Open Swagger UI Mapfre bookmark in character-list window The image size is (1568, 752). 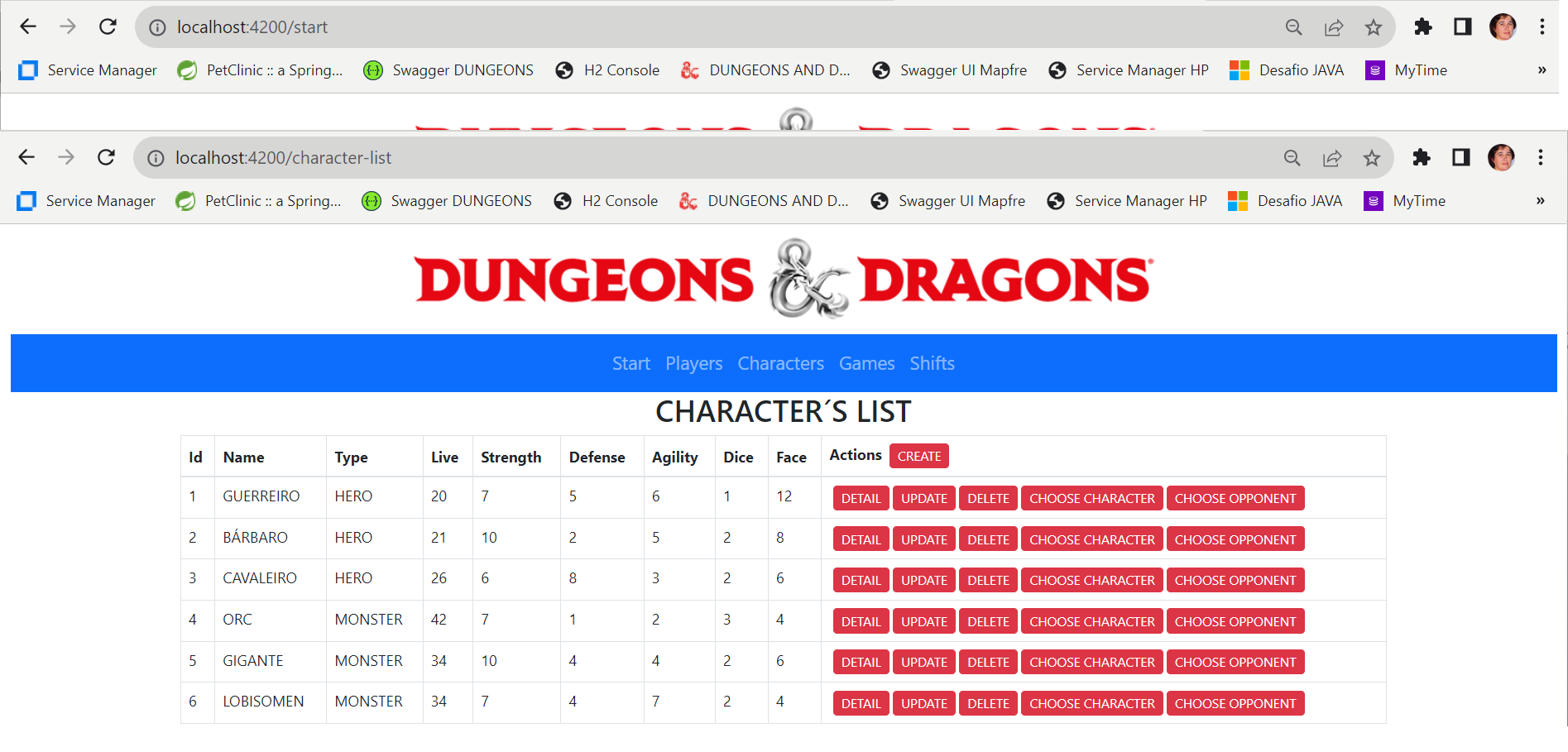(947, 201)
